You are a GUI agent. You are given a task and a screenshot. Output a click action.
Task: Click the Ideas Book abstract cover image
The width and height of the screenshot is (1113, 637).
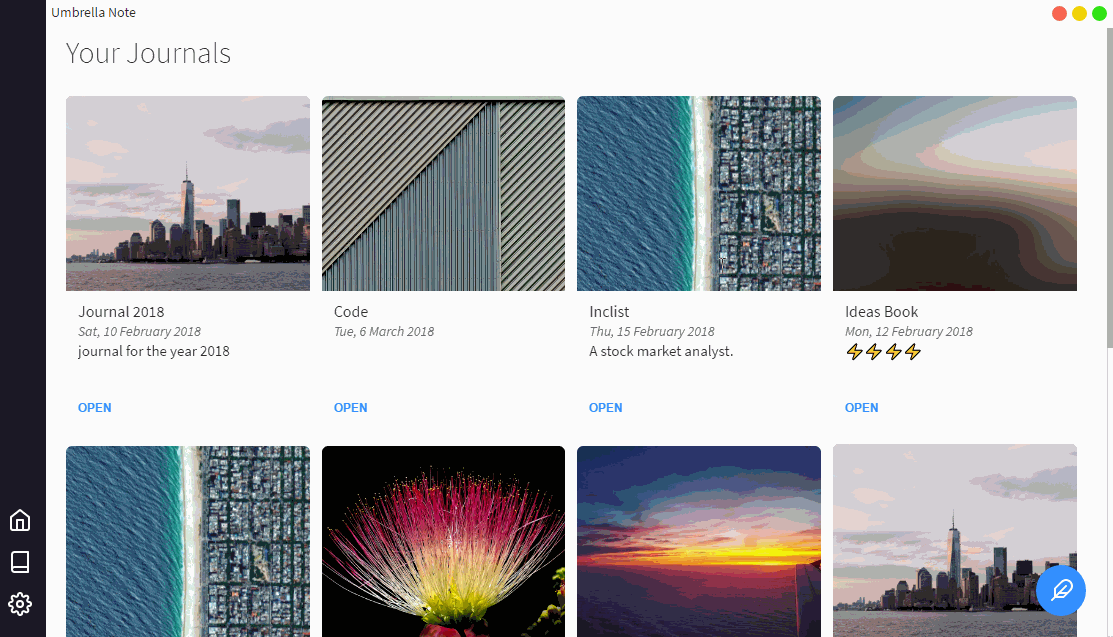[x=955, y=193]
